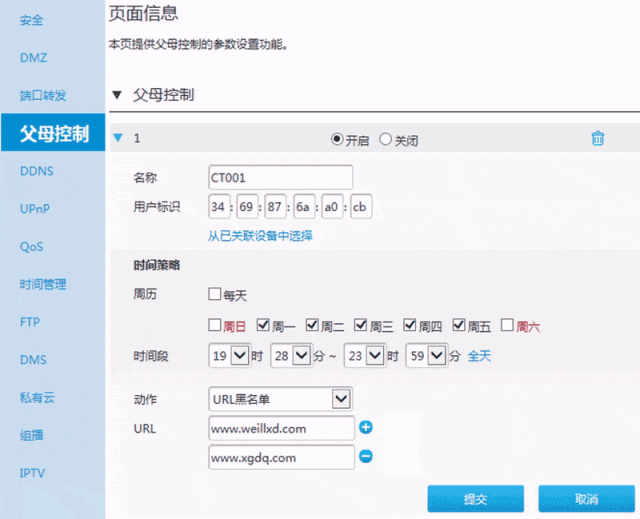Uncheck the 周三 checkbox
This screenshot has height=519, width=640.
coord(361,325)
